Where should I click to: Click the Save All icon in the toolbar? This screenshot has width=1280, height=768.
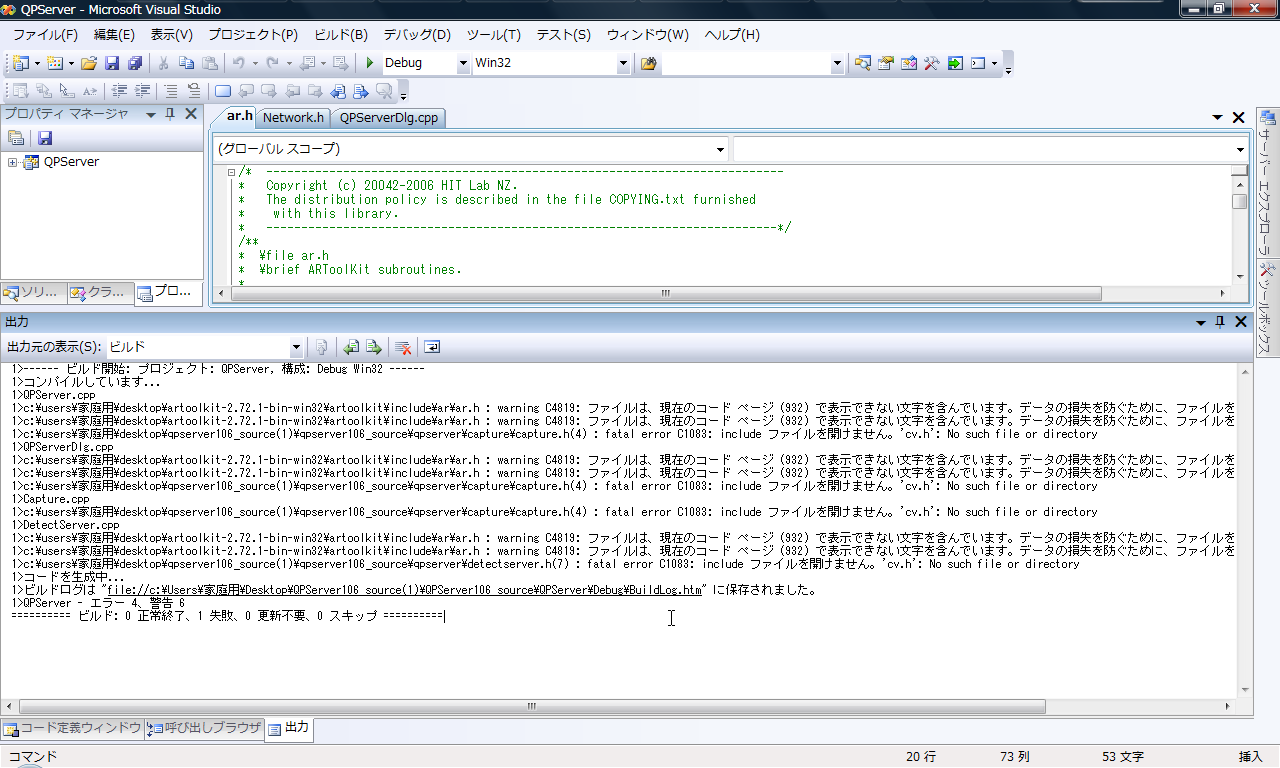[134, 63]
